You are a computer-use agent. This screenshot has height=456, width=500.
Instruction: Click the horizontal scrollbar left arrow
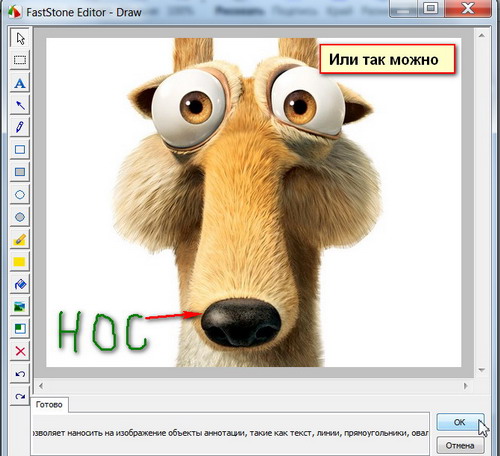41,386
